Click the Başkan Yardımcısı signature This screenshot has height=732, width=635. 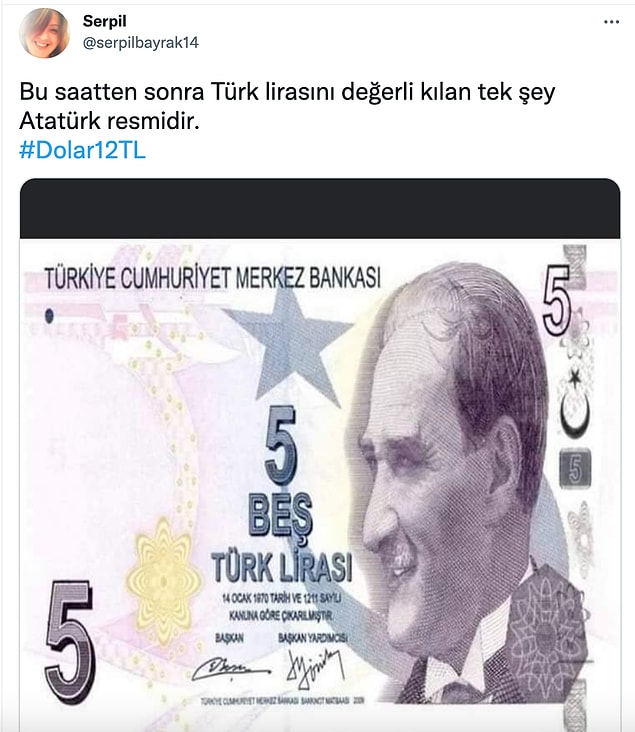coord(316,669)
